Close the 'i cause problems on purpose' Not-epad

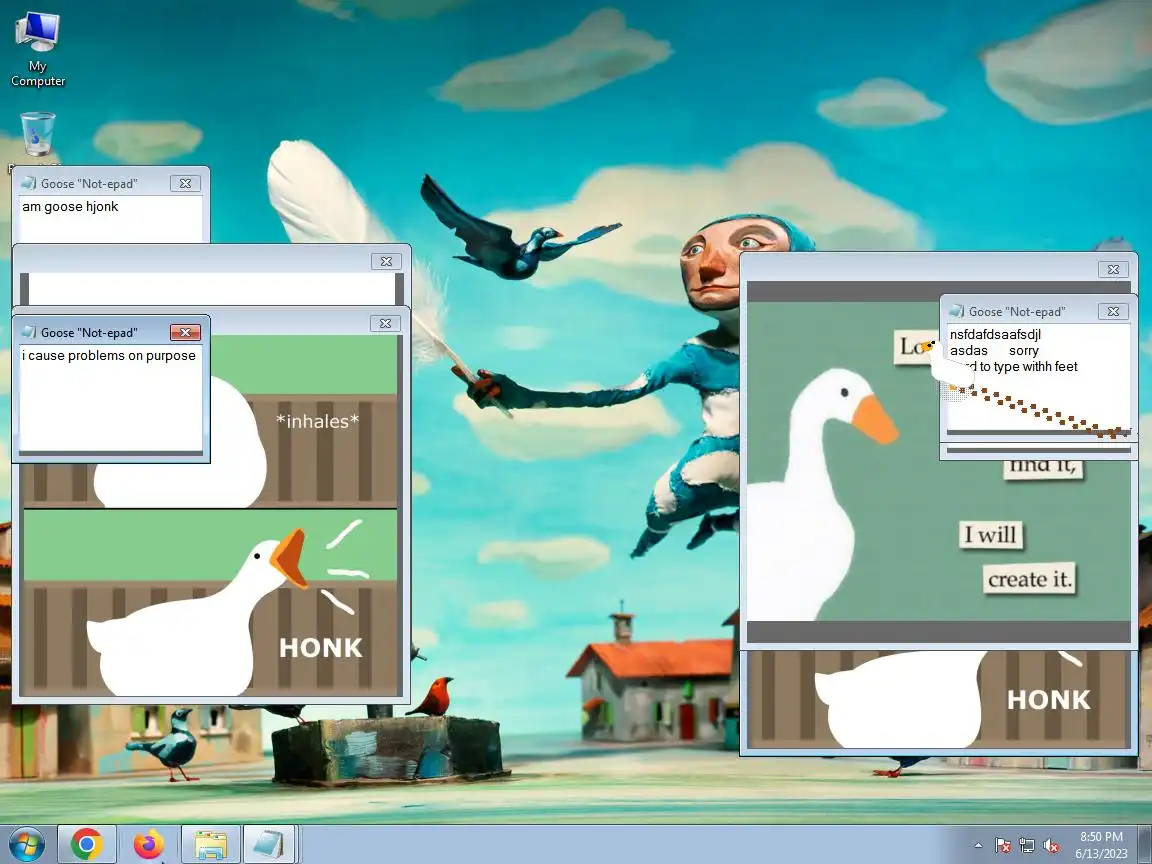click(x=185, y=333)
